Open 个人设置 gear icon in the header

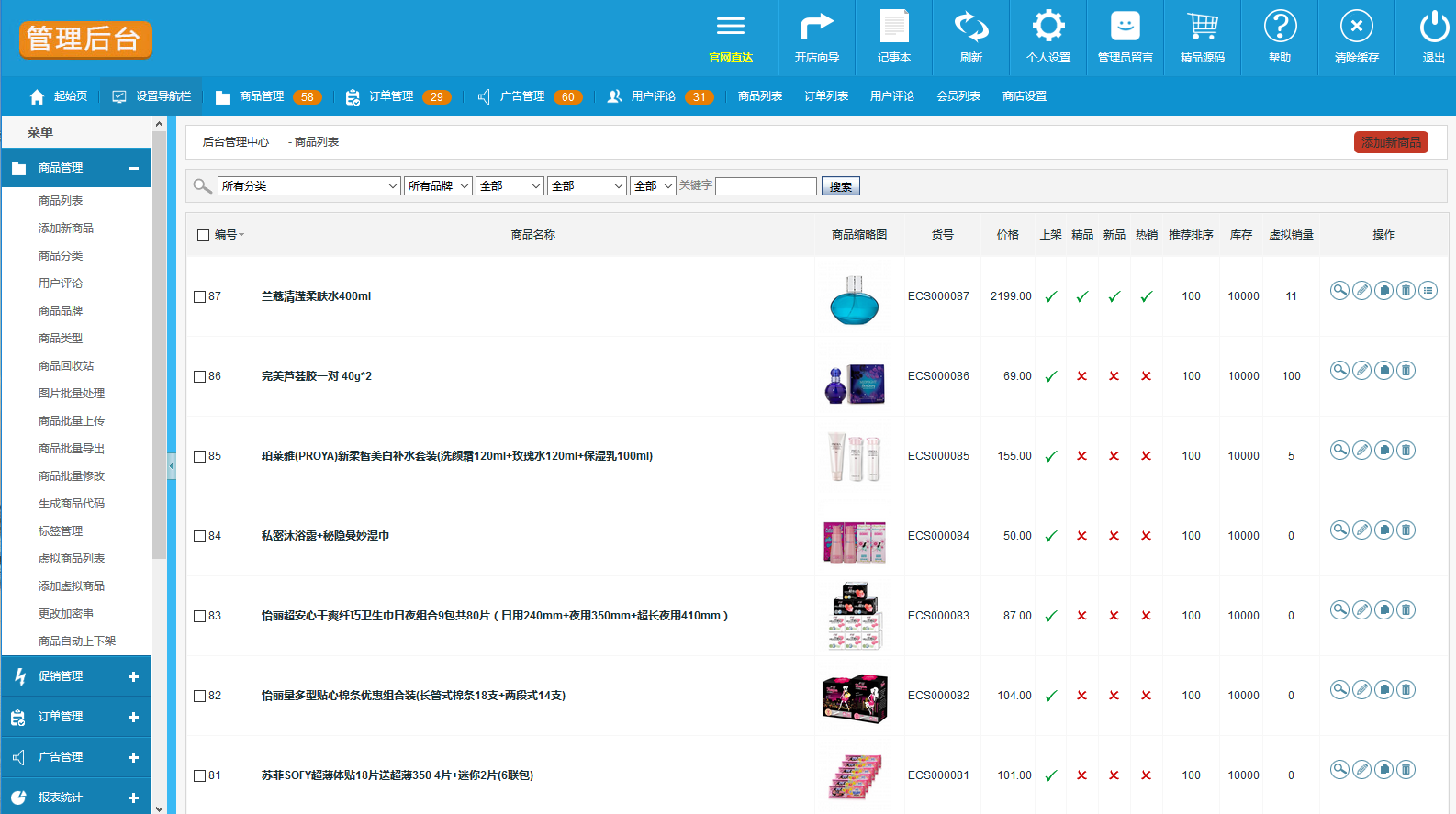click(x=1047, y=28)
